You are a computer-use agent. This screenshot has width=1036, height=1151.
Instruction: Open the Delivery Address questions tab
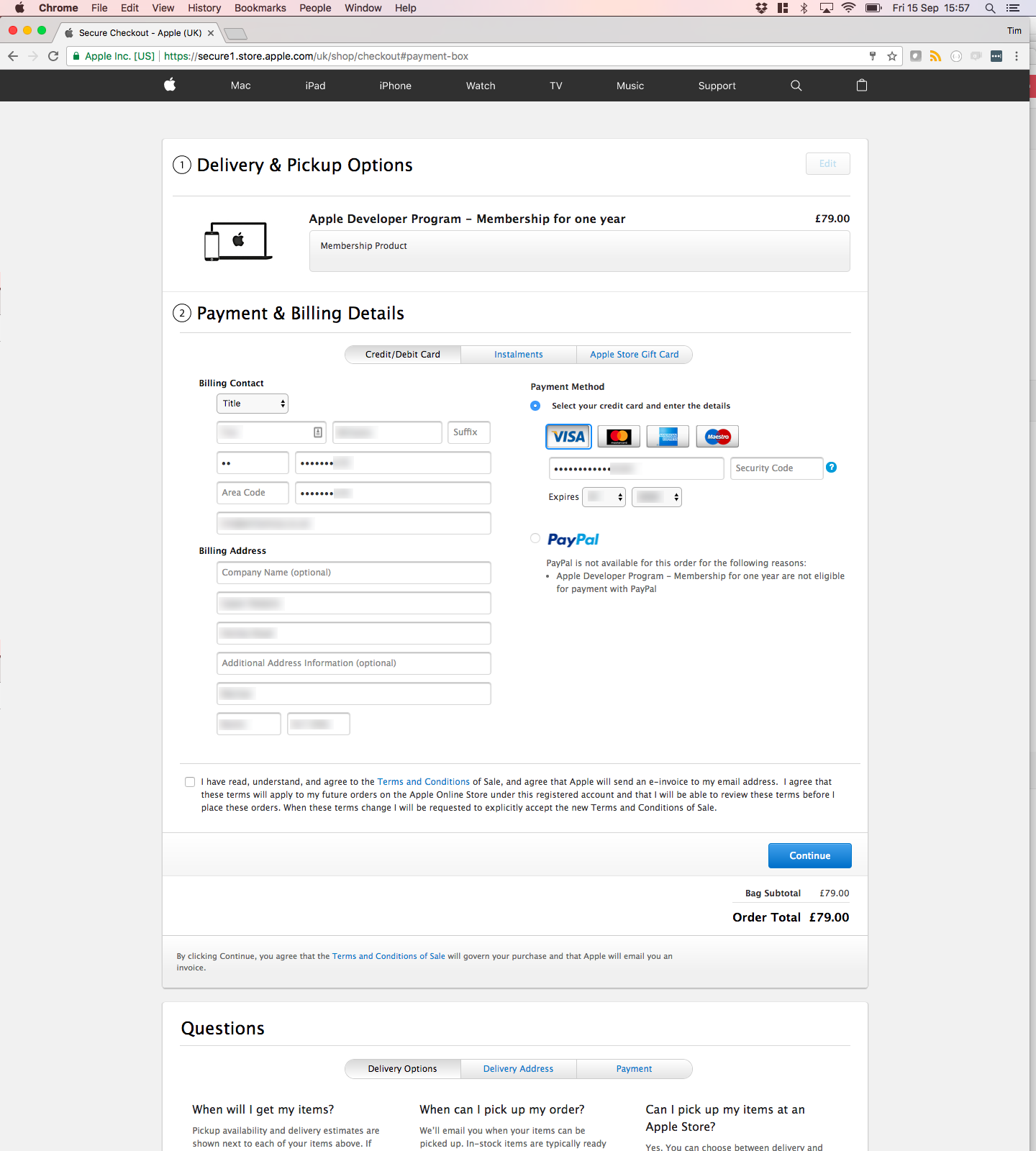[x=519, y=1069]
